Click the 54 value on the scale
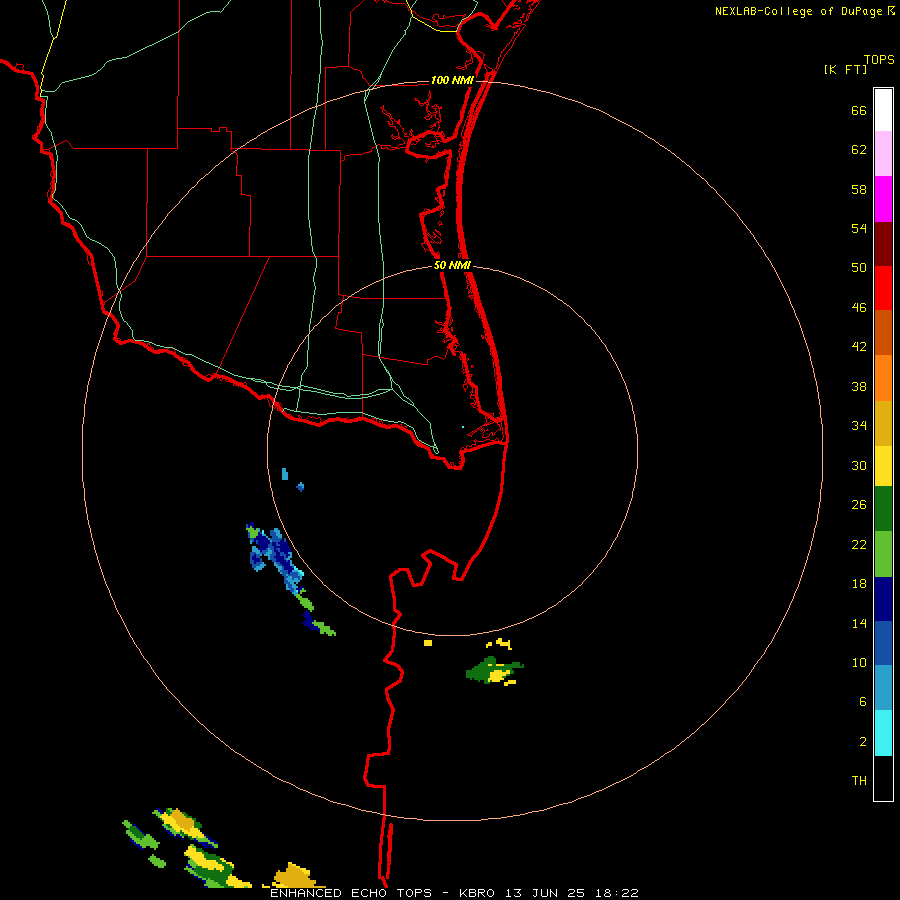900x900 pixels. [859, 228]
